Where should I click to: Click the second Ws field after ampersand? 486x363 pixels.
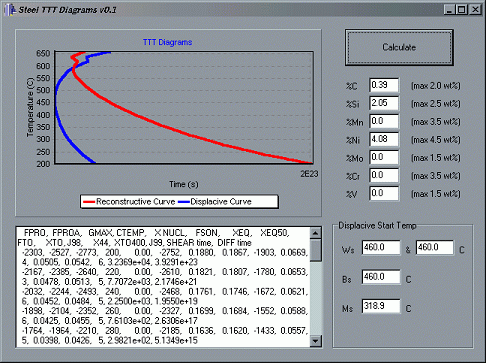pos(435,248)
